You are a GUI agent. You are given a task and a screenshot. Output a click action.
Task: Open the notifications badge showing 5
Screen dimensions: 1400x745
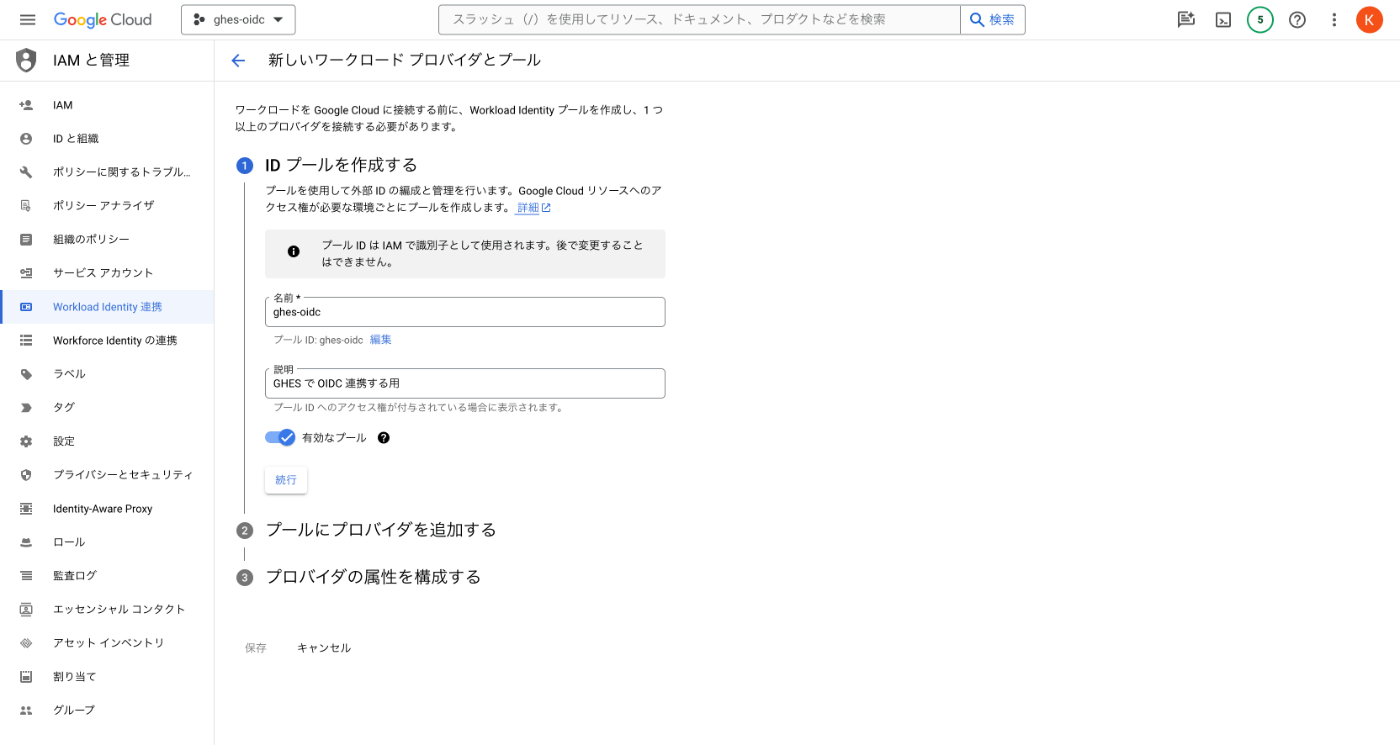pyautogui.click(x=1260, y=20)
